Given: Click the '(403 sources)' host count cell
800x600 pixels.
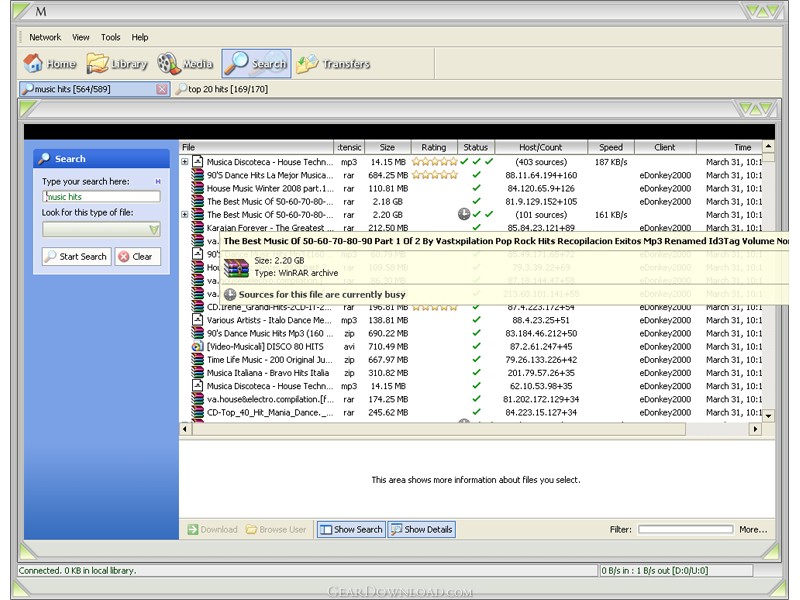Looking at the screenshot, I should click(x=541, y=162).
